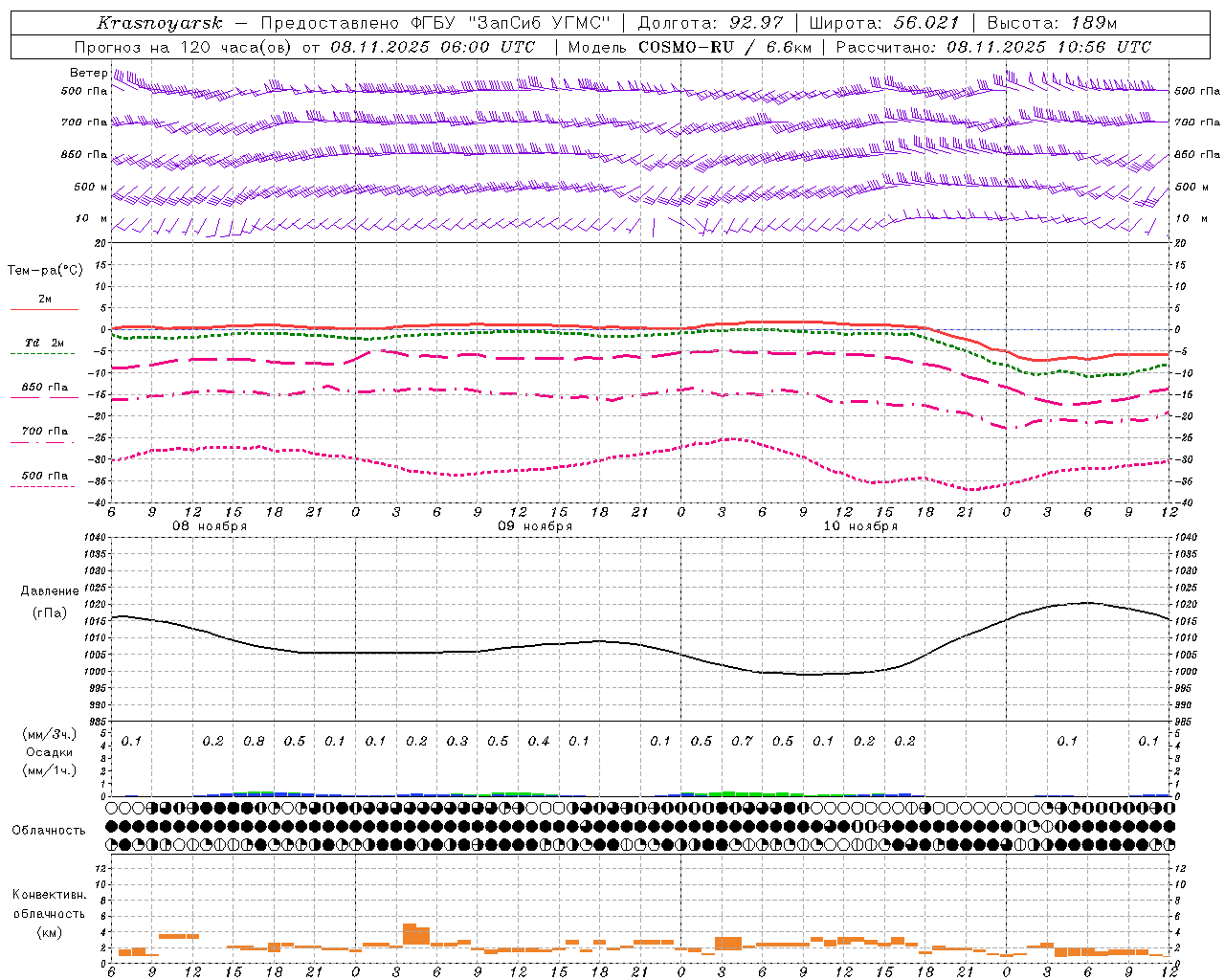Screen dimensions: 1225x980
Task: Click the 0.3 precipitation value
Action: (x=457, y=741)
